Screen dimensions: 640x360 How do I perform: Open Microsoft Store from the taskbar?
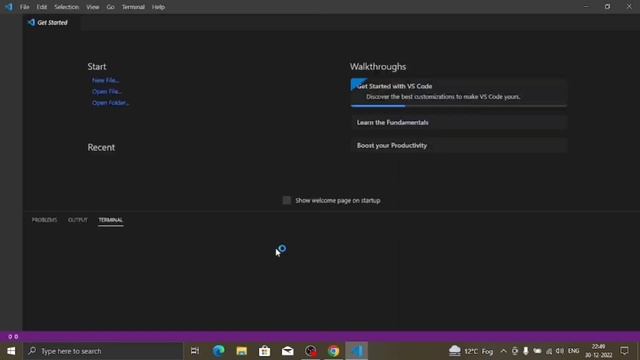click(x=264, y=351)
